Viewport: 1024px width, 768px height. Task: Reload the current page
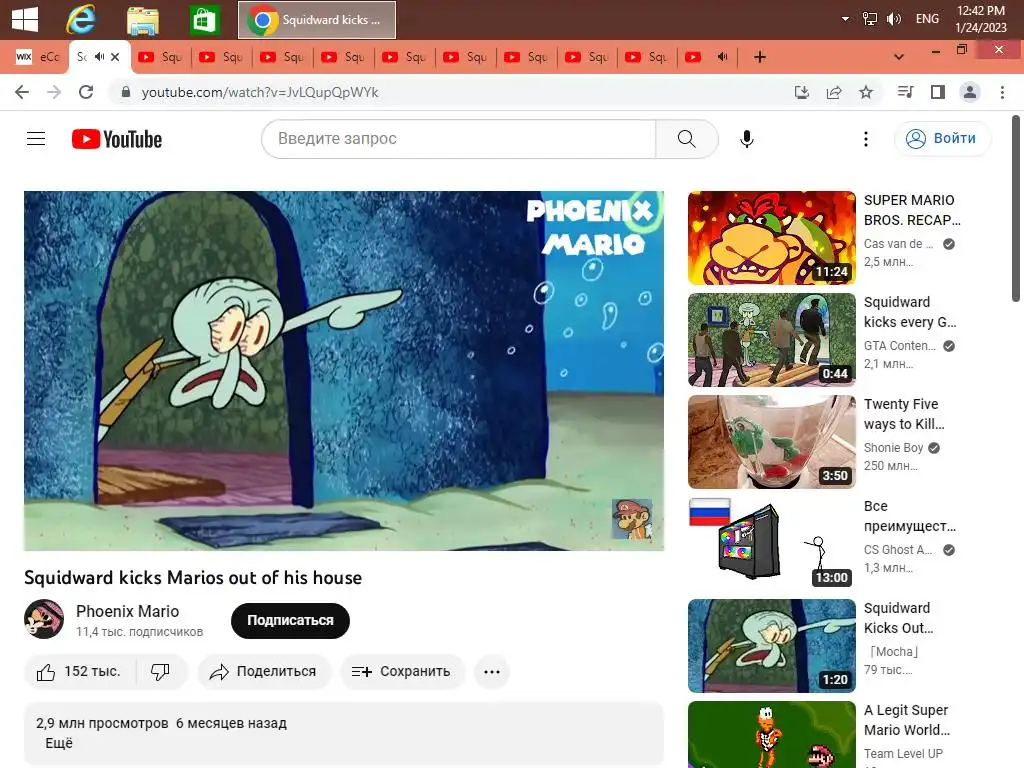[x=86, y=92]
